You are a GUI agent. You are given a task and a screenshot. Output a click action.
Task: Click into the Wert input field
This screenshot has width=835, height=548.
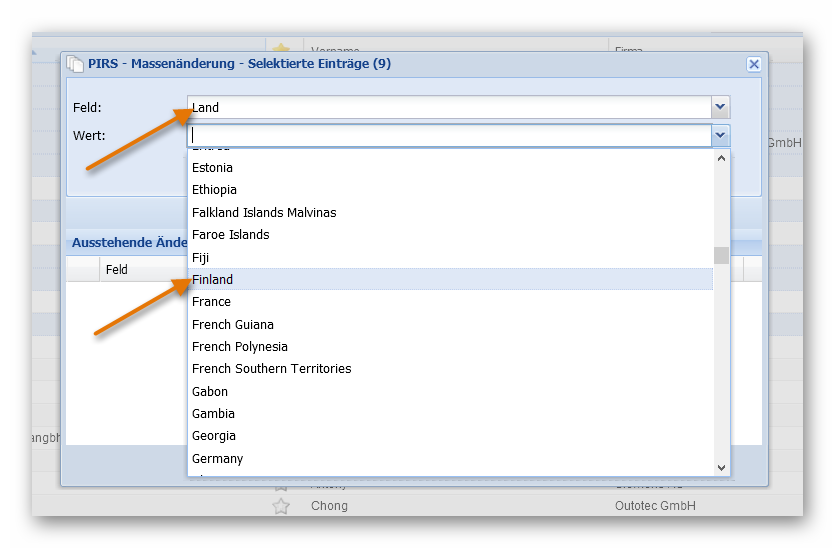tap(450, 135)
